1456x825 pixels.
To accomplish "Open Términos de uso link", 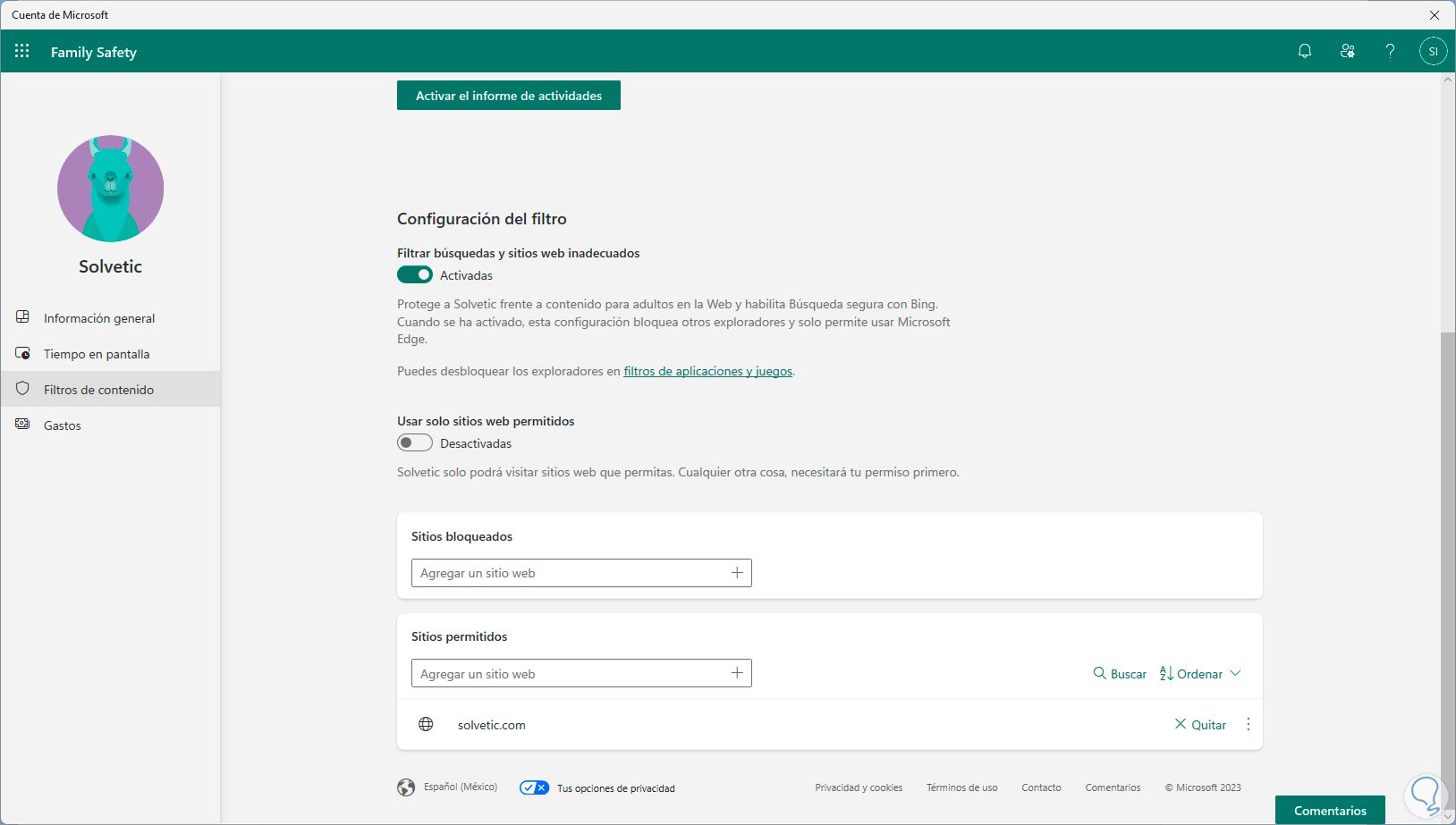I will pyautogui.click(x=962, y=787).
